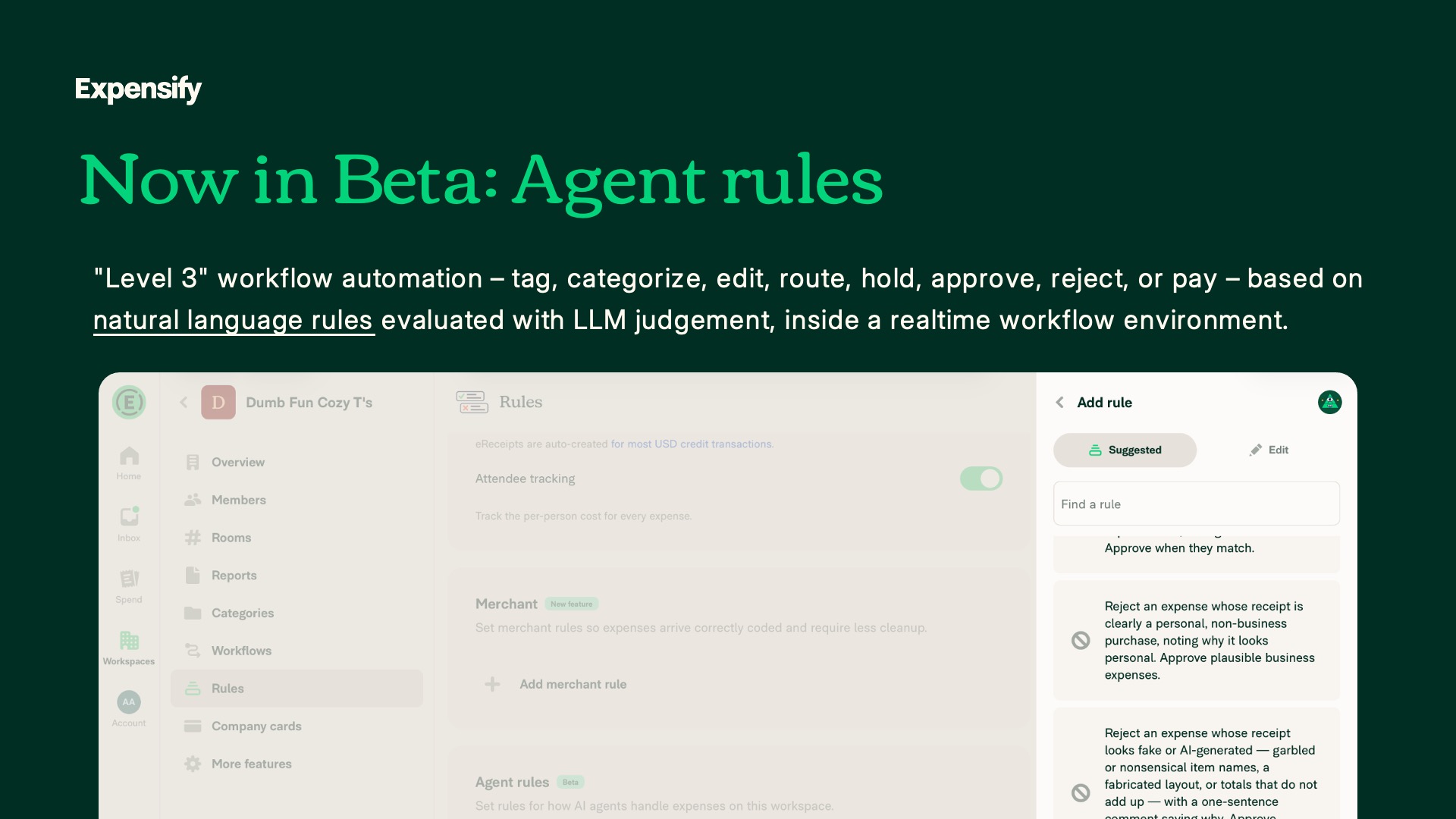1456x819 pixels.
Task: Open Company cards page
Action: pyautogui.click(x=297, y=726)
